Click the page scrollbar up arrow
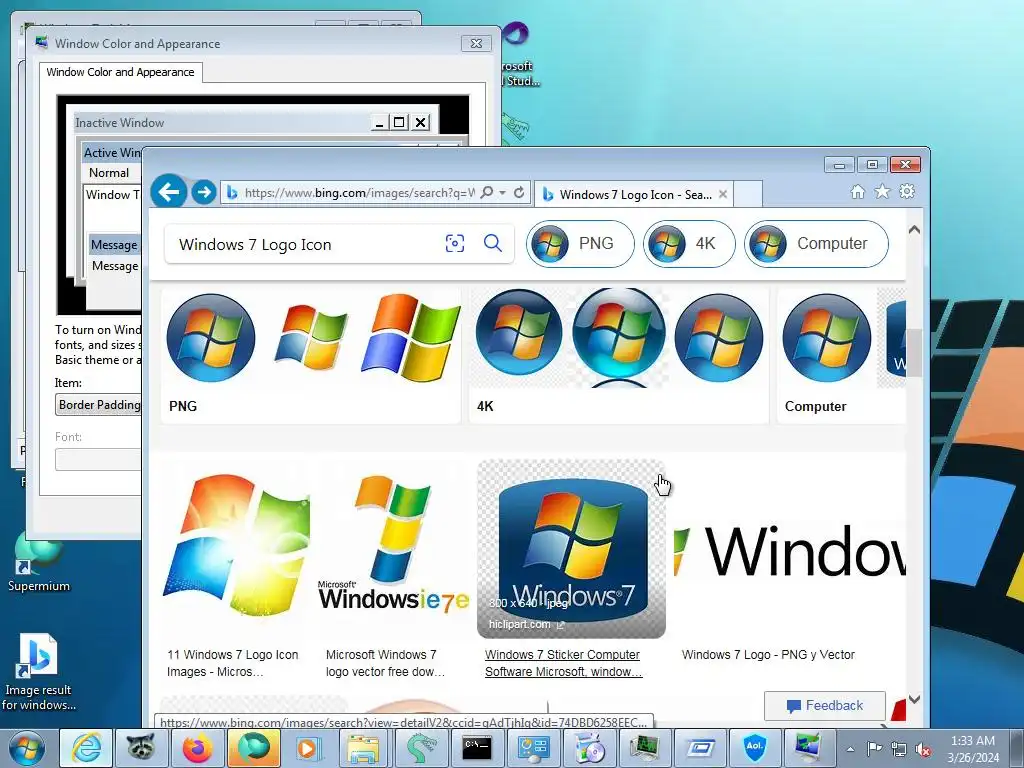 tap(914, 230)
